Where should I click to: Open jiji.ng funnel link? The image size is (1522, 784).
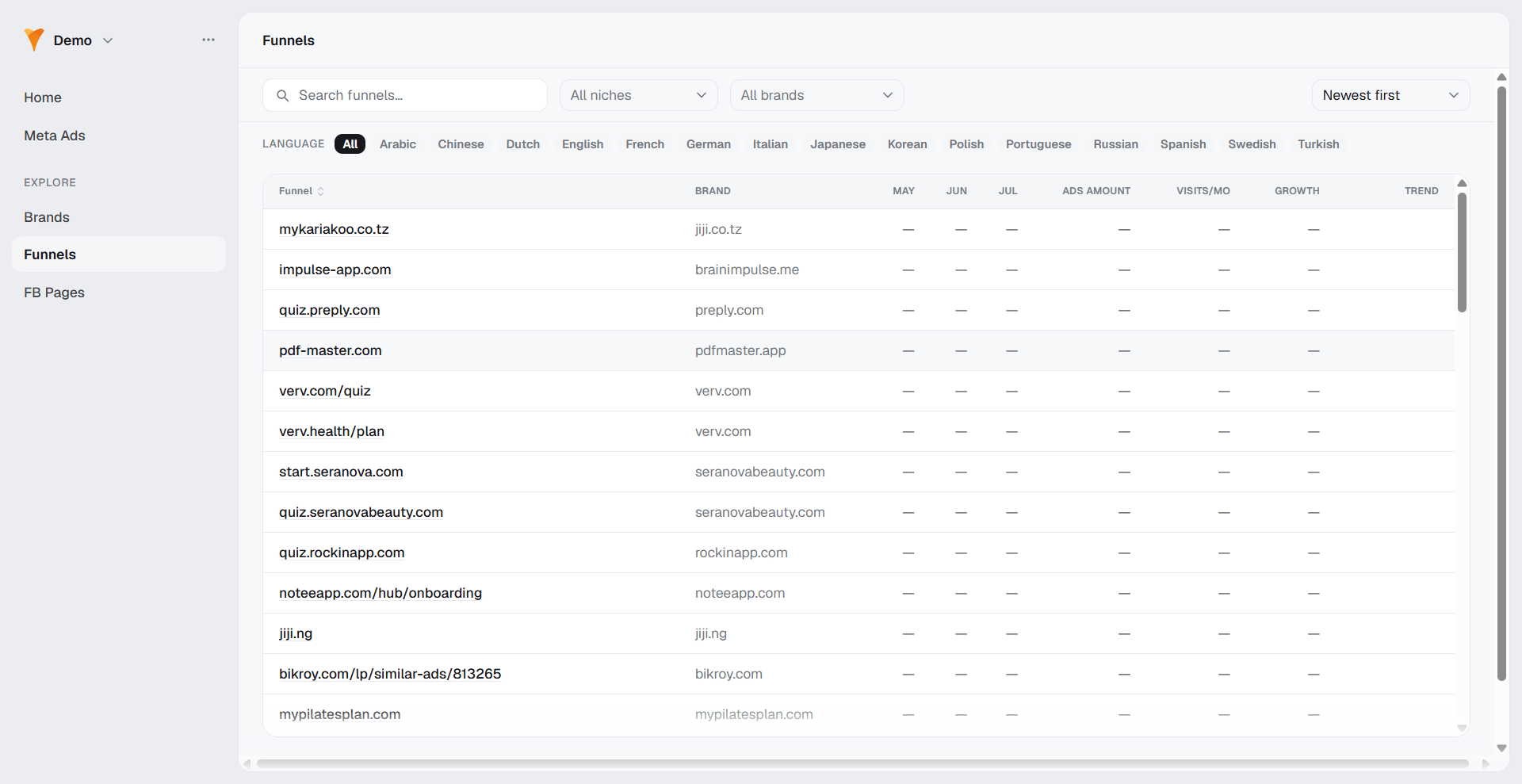(296, 633)
